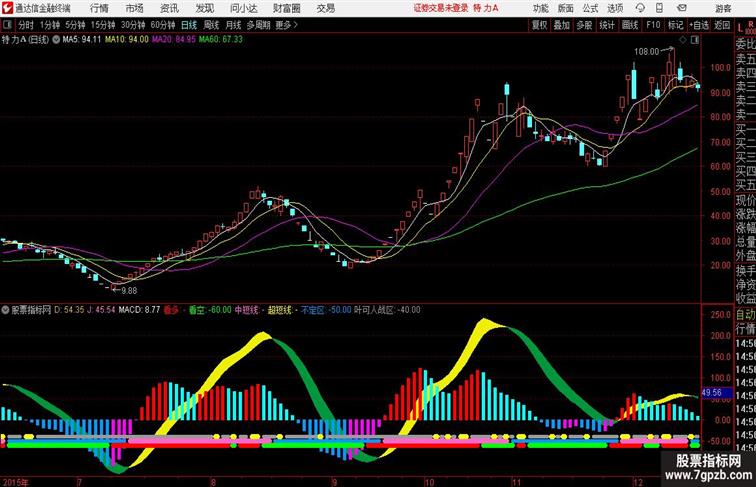Click the 复权 button

540,25
